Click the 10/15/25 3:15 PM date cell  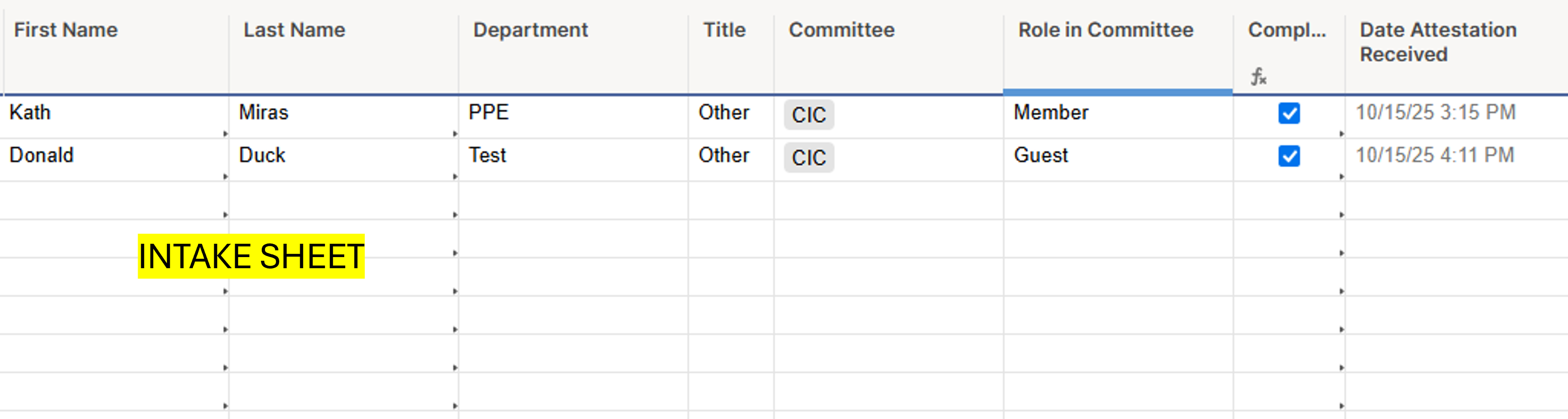coord(1435,113)
